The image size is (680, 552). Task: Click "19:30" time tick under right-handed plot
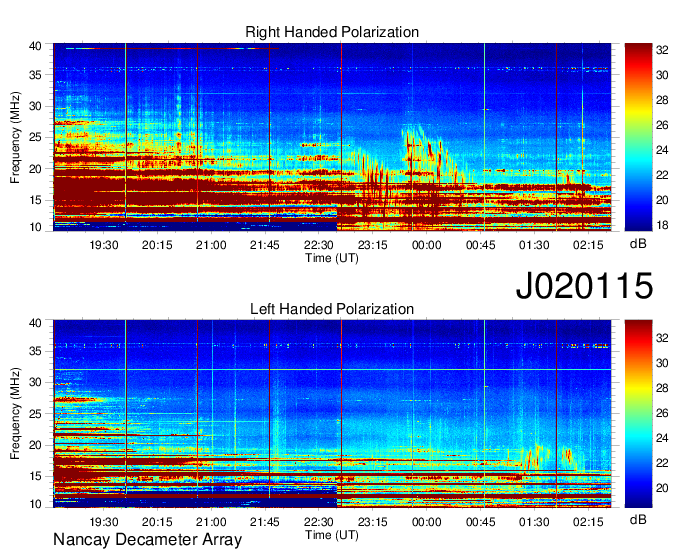tap(104, 245)
